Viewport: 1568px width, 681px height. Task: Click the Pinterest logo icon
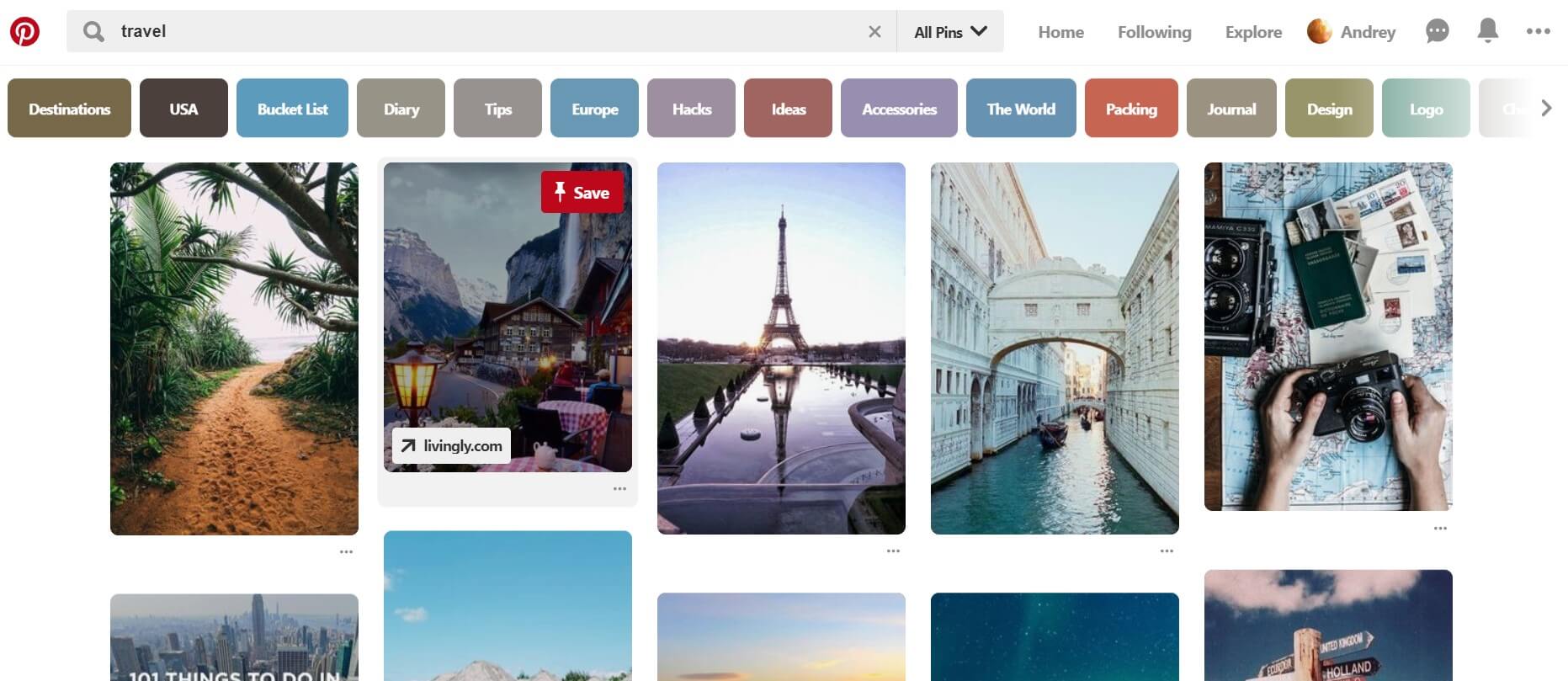tap(24, 32)
